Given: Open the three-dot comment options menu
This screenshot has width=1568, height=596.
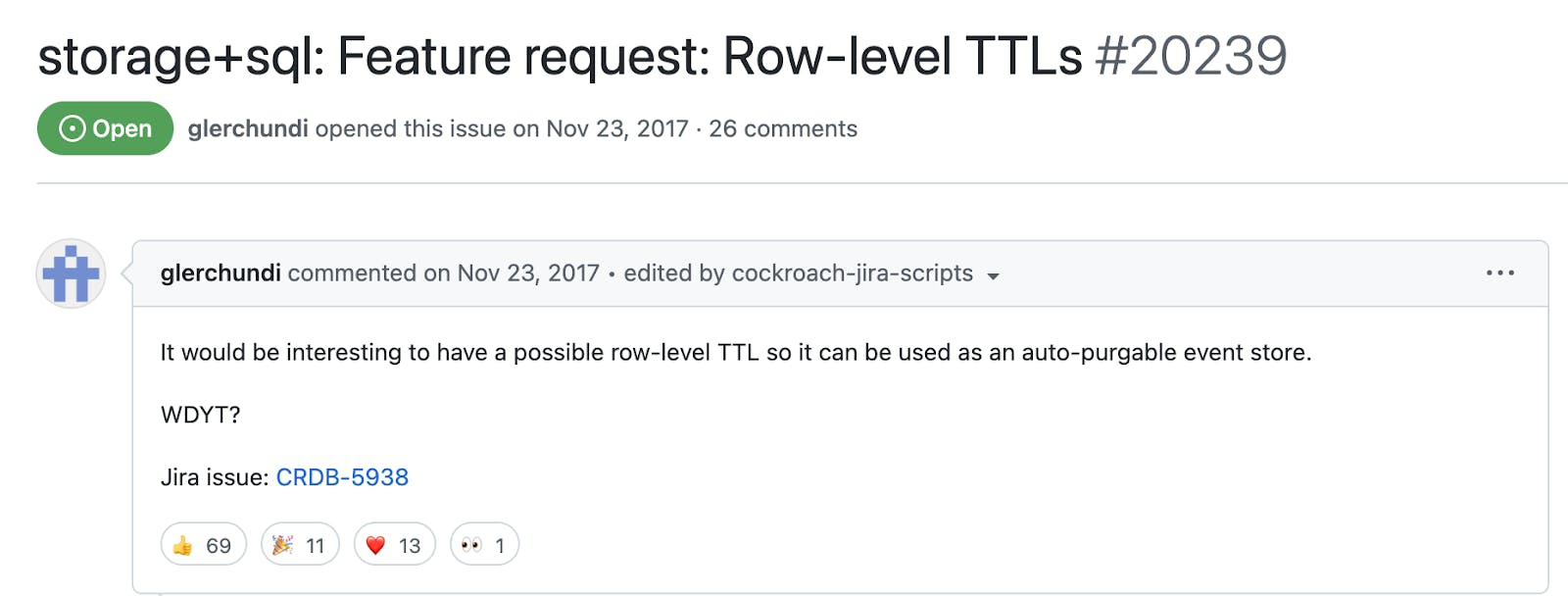Looking at the screenshot, I should pyautogui.click(x=1499, y=273).
